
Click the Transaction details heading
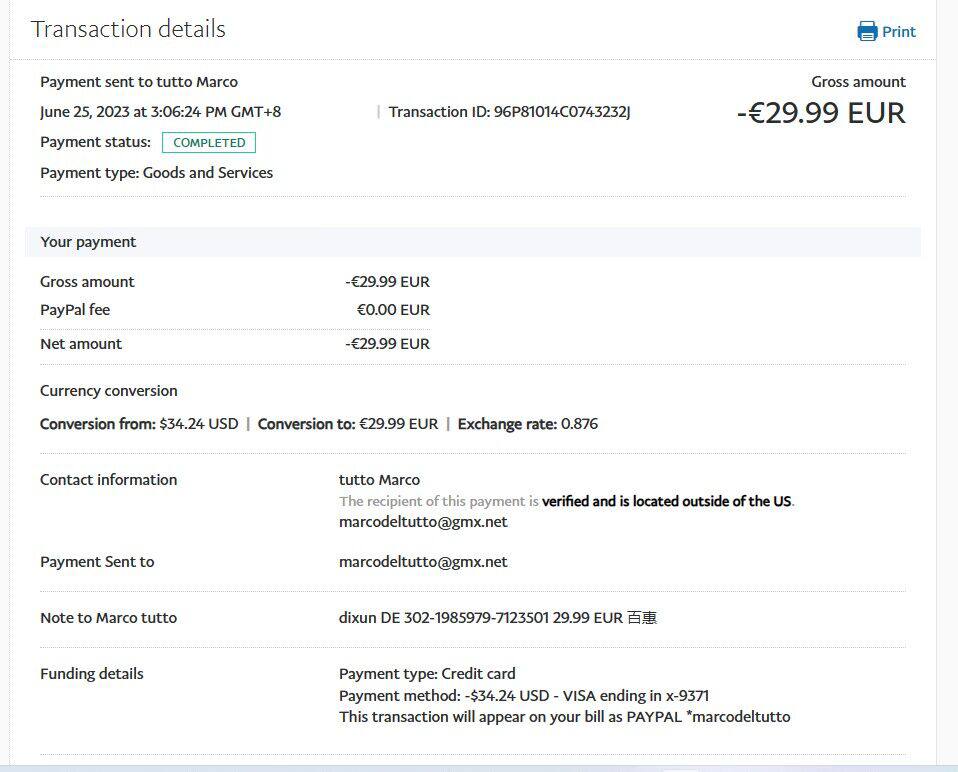click(x=128, y=29)
